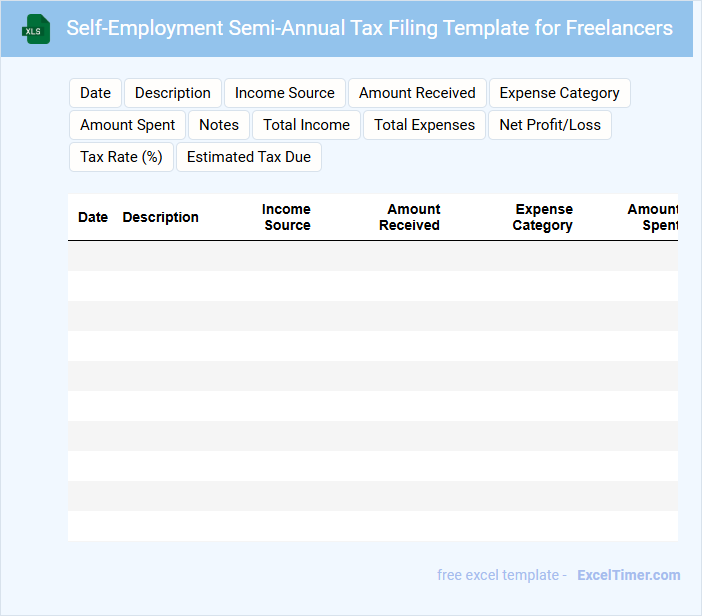Click the Description column header
This screenshot has height=616, width=702.
[x=160, y=217]
